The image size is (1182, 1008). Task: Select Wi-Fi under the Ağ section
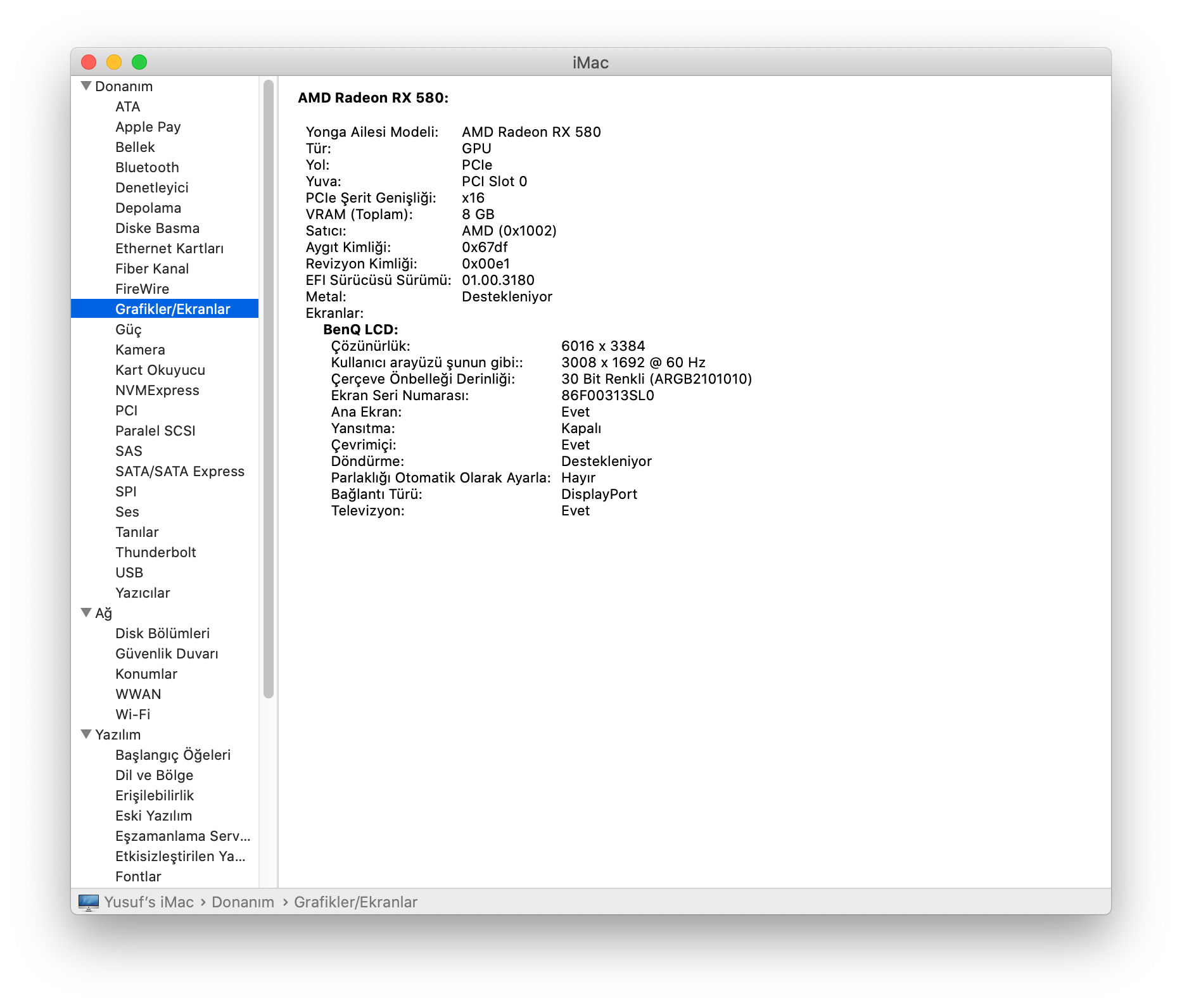pyautogui.click(x=132, y=714)
